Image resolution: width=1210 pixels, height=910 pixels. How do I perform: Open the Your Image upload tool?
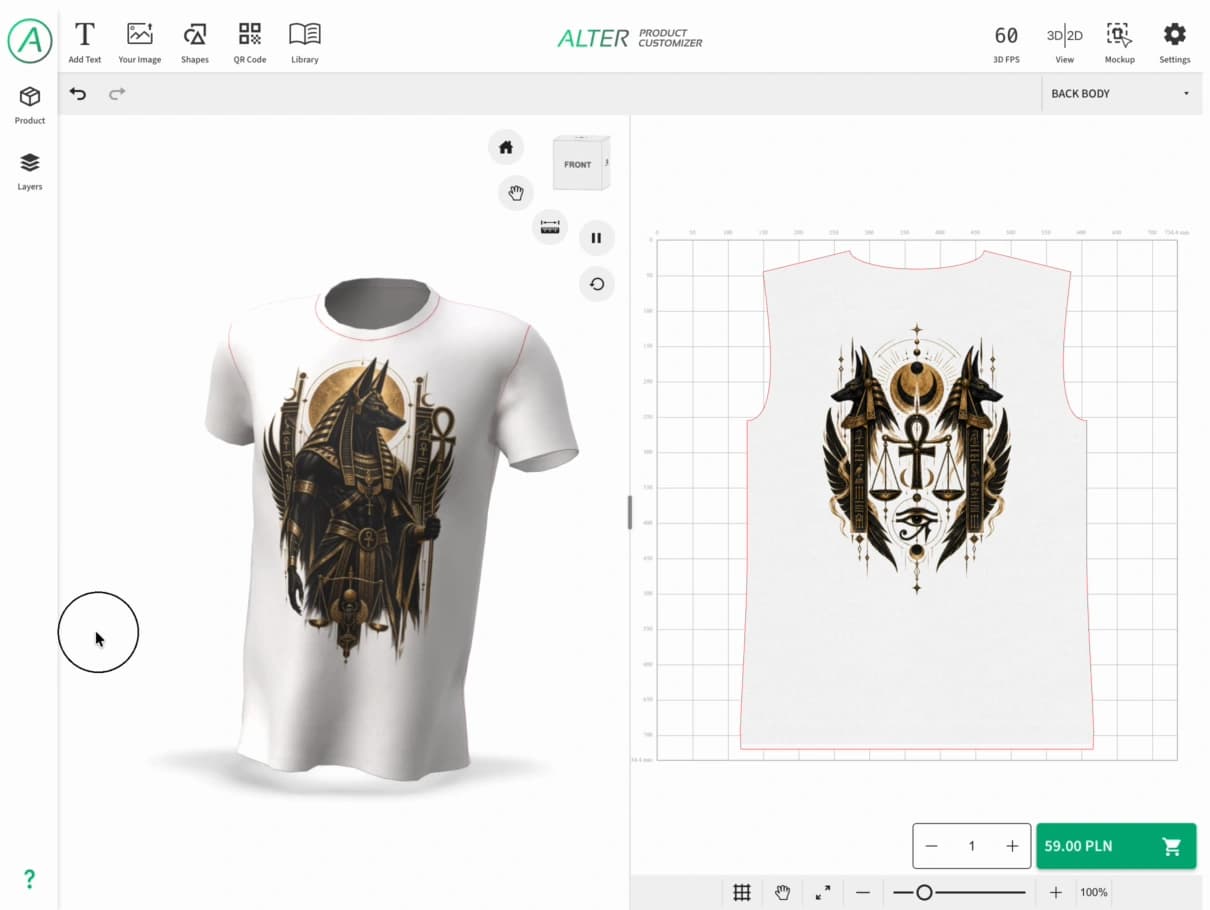click(140, 43)
